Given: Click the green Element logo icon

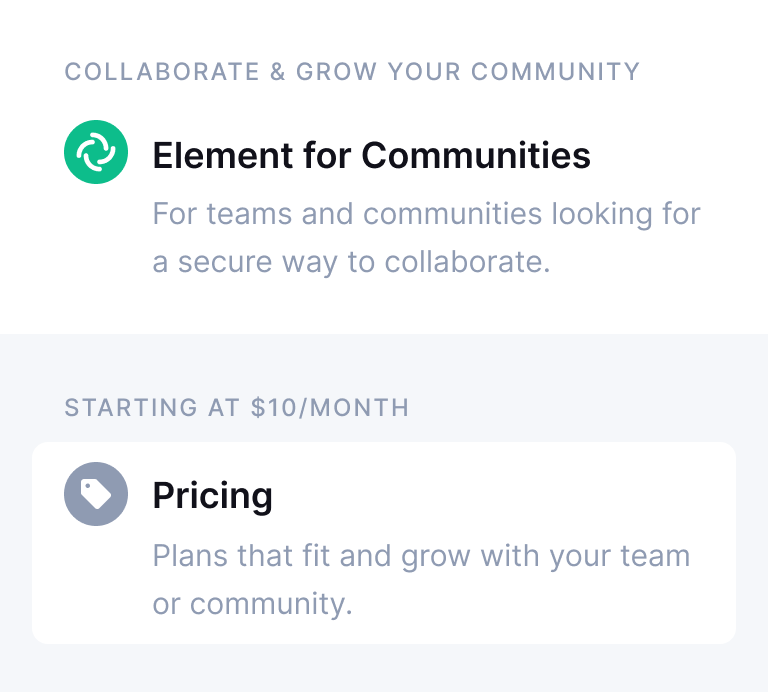Looking at the screenshot, I should 96,152.
